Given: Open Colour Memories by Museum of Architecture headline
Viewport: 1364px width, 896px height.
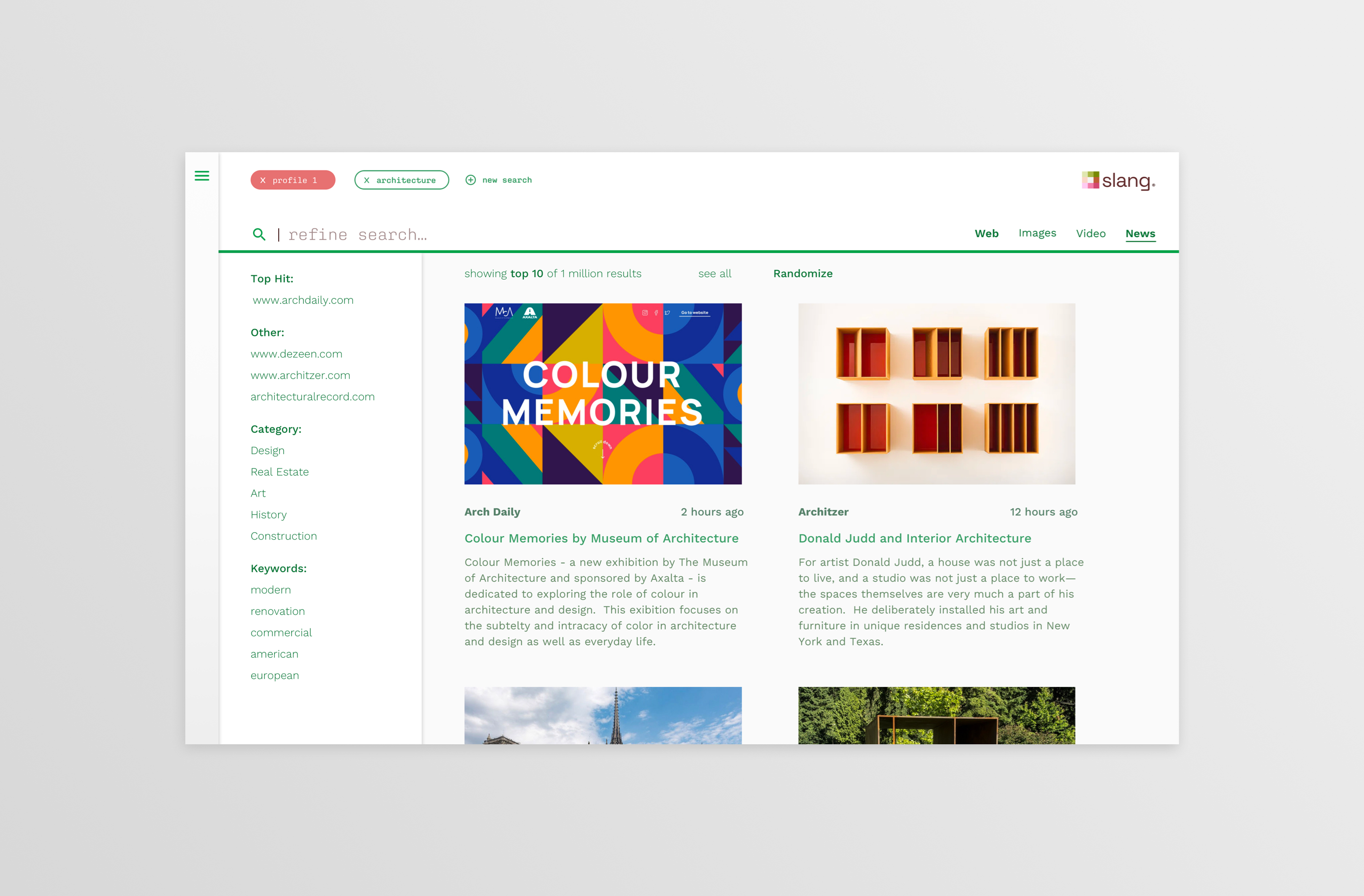Looking at the screenshot, I should pos(601,538).
